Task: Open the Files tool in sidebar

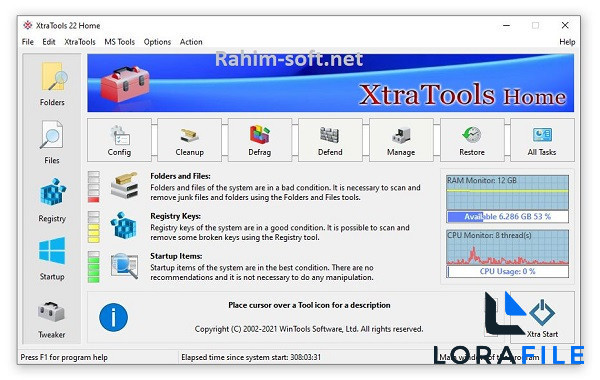Action: point(52,142)
